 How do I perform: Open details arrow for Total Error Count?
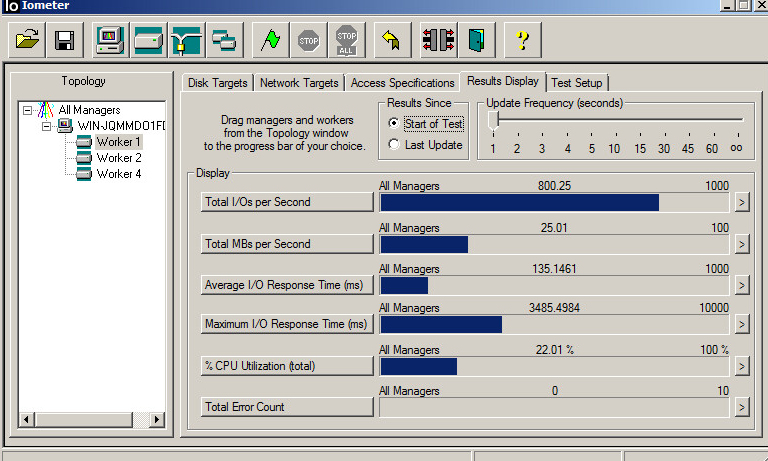click(742, 407)
